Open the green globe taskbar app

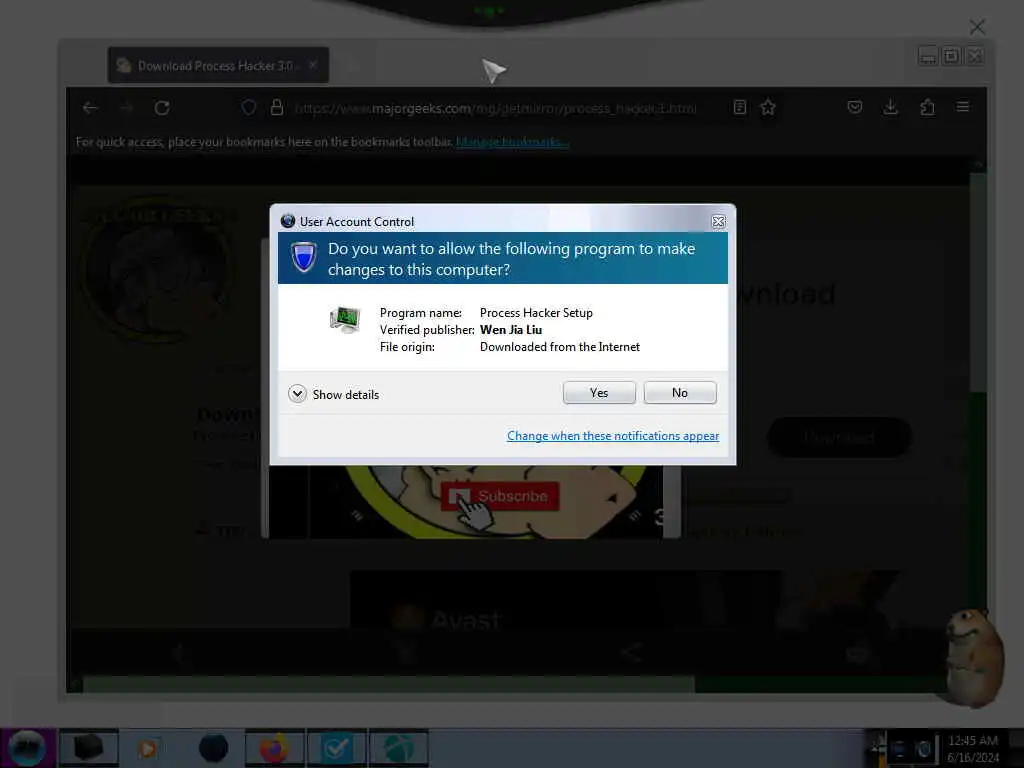398,748
